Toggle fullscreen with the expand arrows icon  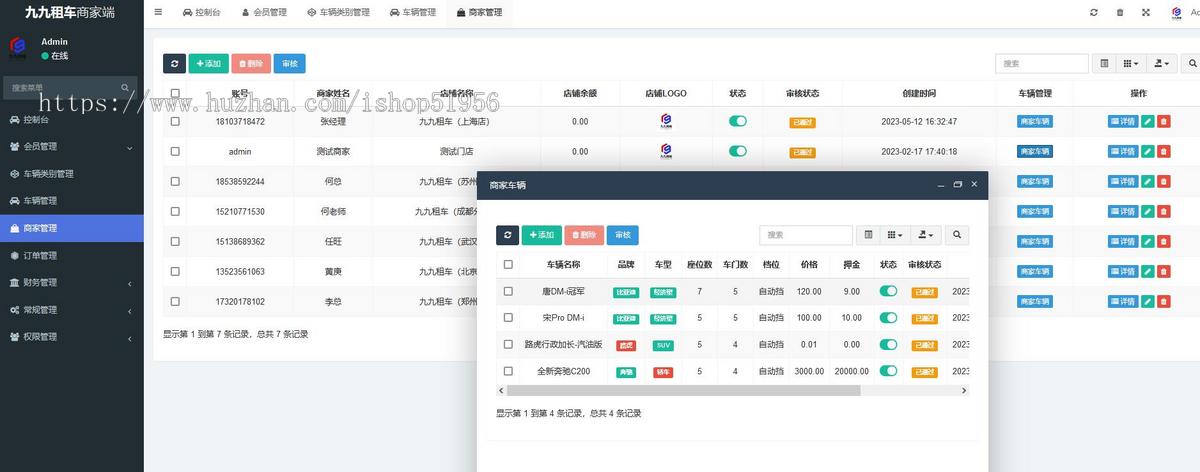[x=1145, y=12]
